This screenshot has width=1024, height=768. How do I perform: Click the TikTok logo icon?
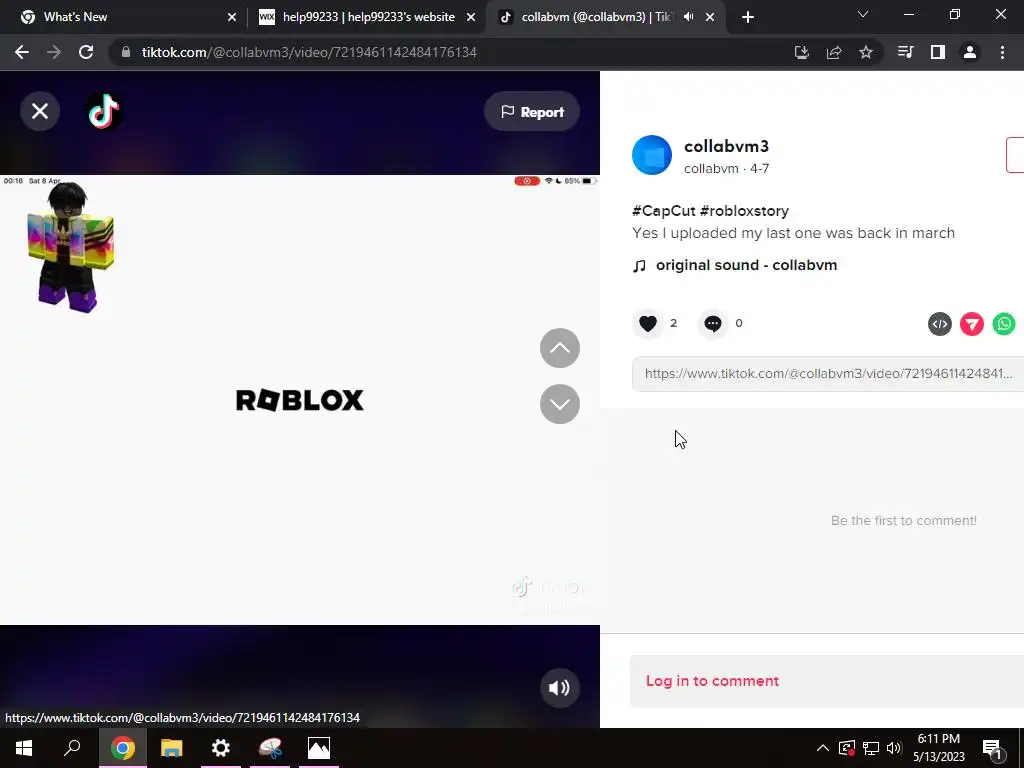click(x=104, y=112)
